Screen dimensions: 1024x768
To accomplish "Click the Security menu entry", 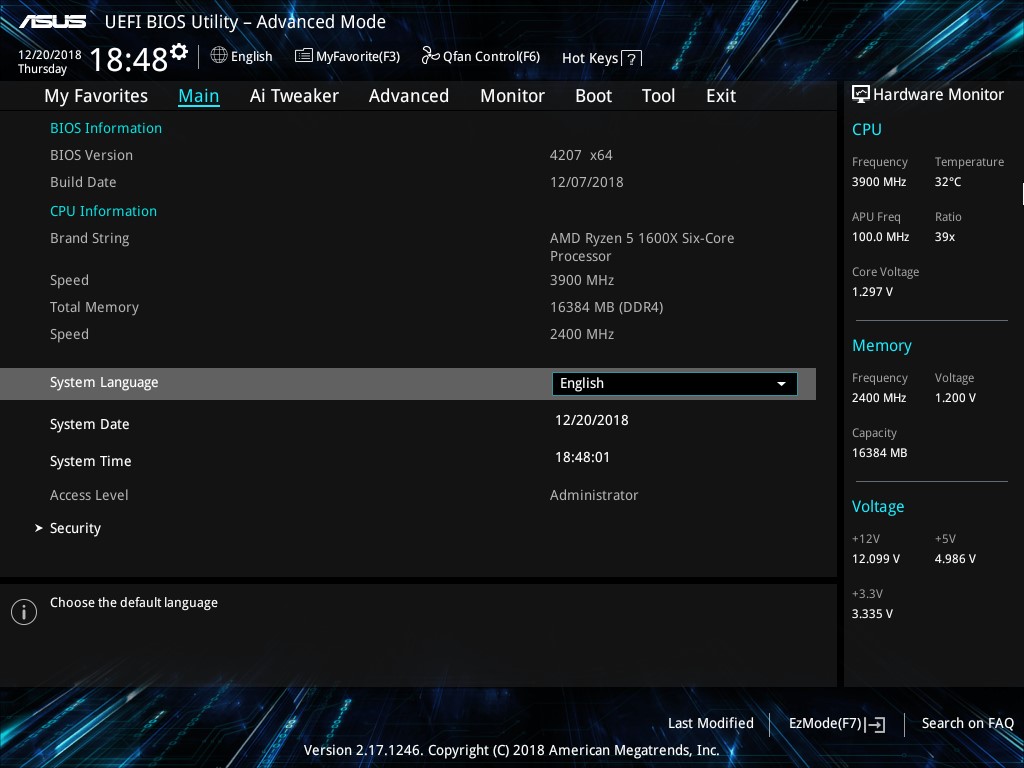I will [75, 528].
